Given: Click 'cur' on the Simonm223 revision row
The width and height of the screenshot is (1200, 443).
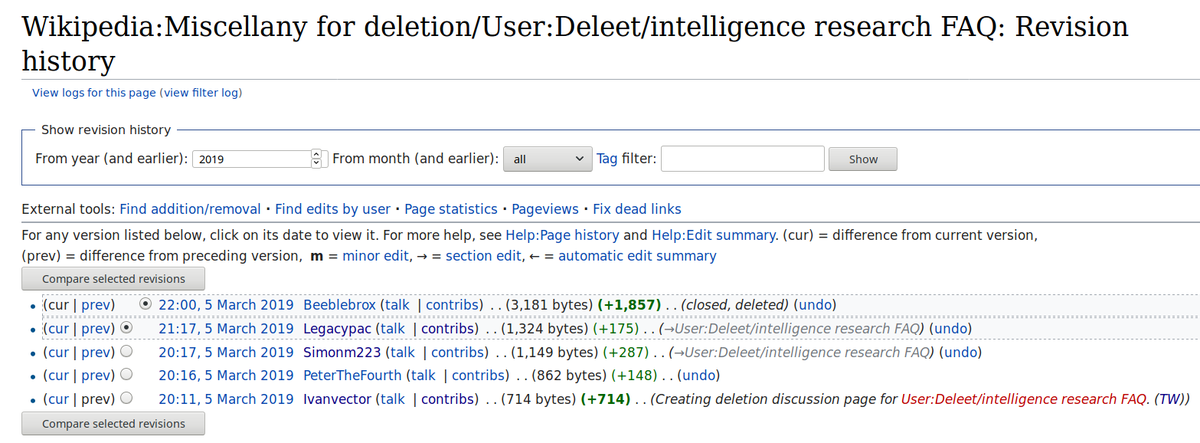Looking at the screenshot, I should click(58, 352).
